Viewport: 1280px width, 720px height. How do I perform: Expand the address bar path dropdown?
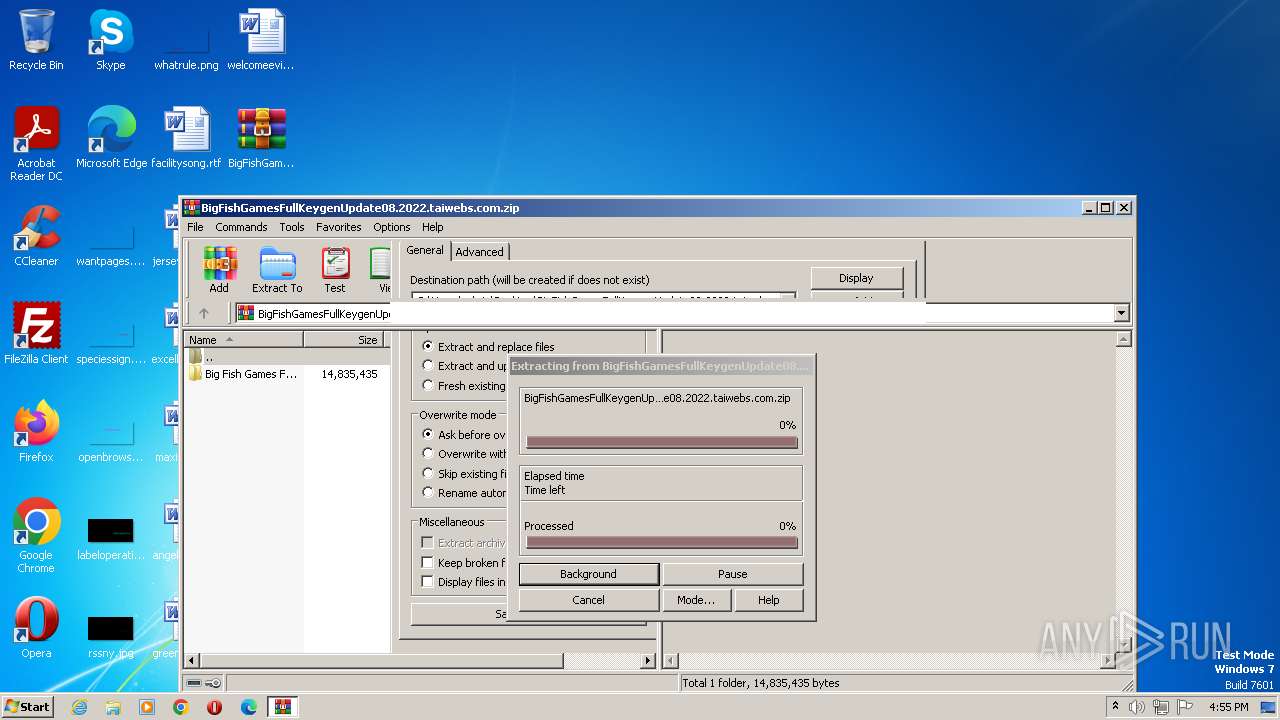pyautogui.click(x=1120, y=313)
